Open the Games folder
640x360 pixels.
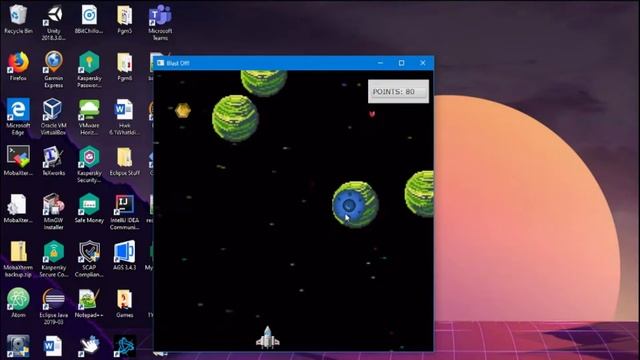tap(124, 302)
